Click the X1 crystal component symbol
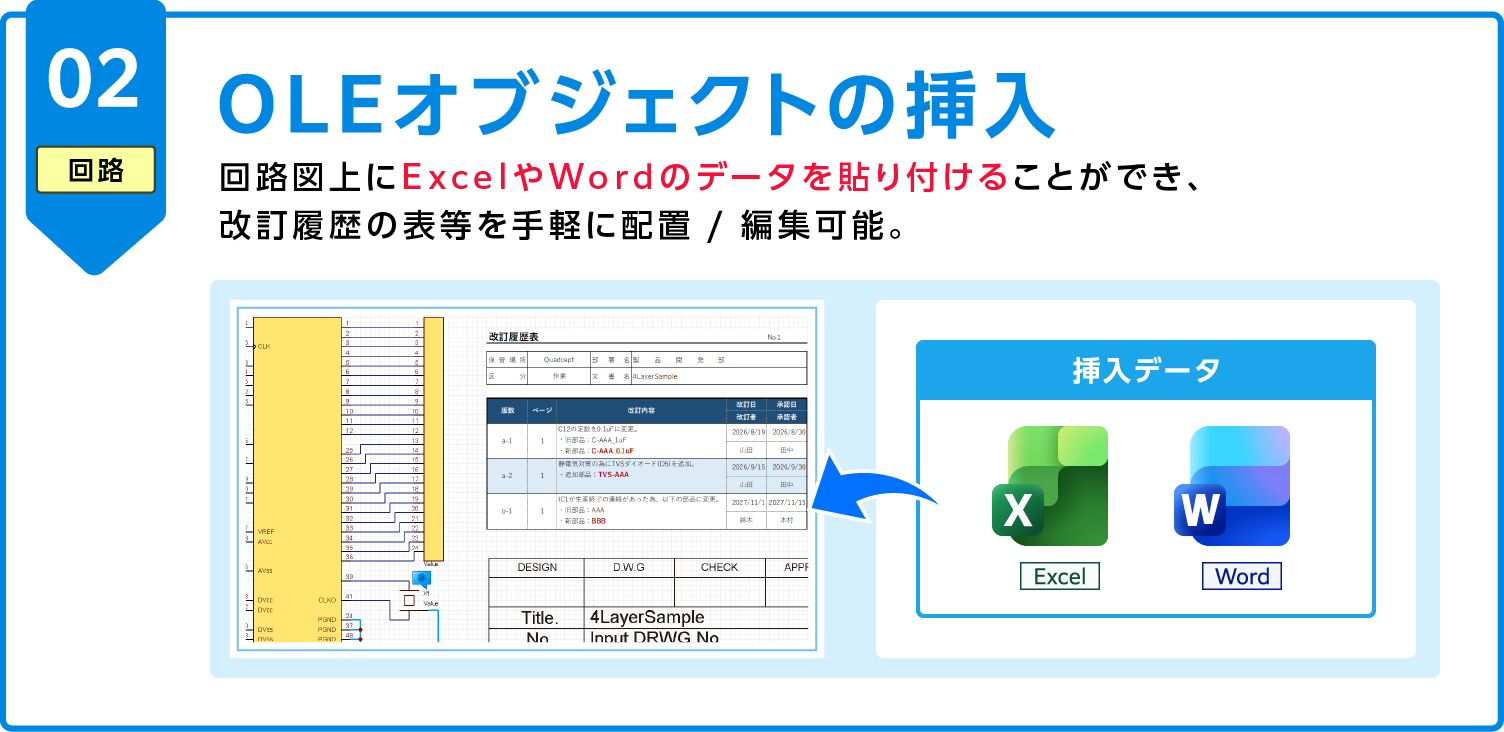The height and width of the screenshot is (732, 1504). click(409, 601)
